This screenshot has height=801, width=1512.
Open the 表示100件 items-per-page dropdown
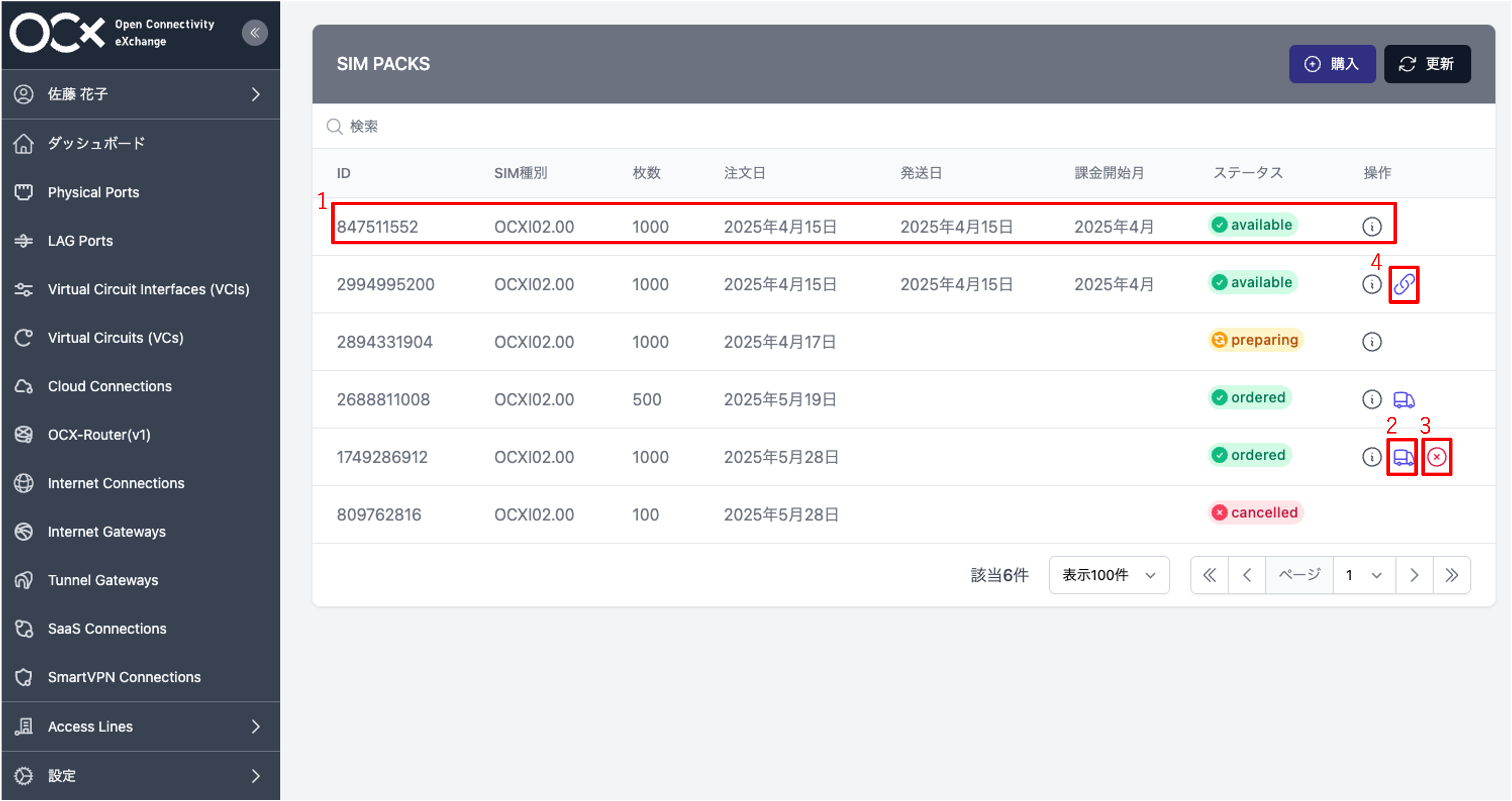pos(1109,575)
